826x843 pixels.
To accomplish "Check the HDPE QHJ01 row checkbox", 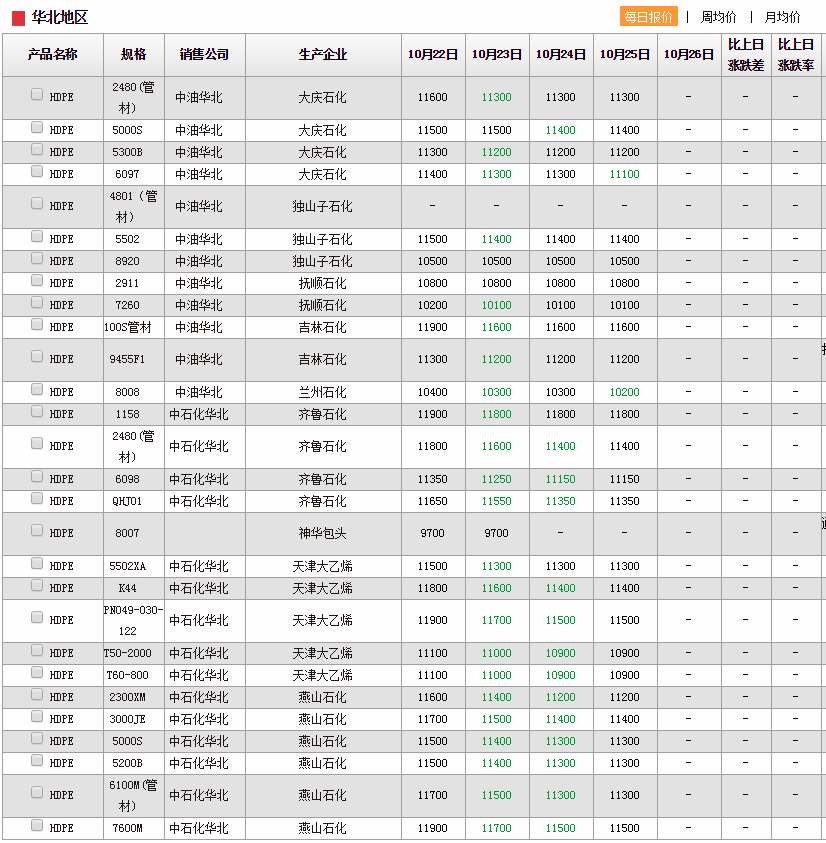I will [37, 498].
